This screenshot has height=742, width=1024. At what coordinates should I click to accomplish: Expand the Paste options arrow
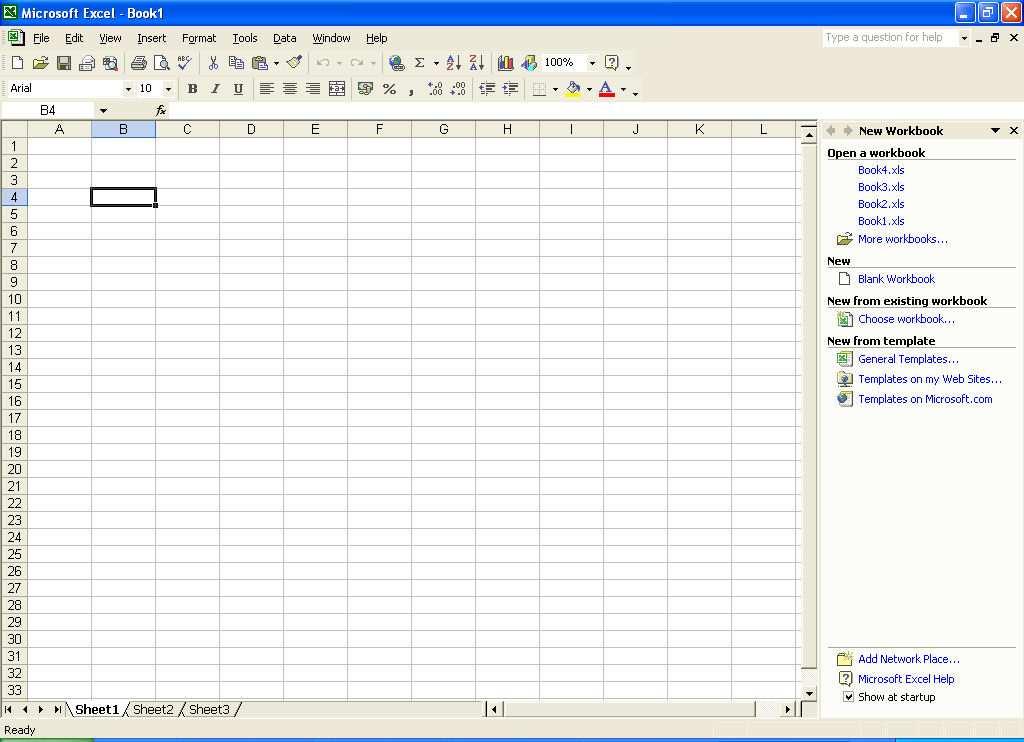[276, 63]
